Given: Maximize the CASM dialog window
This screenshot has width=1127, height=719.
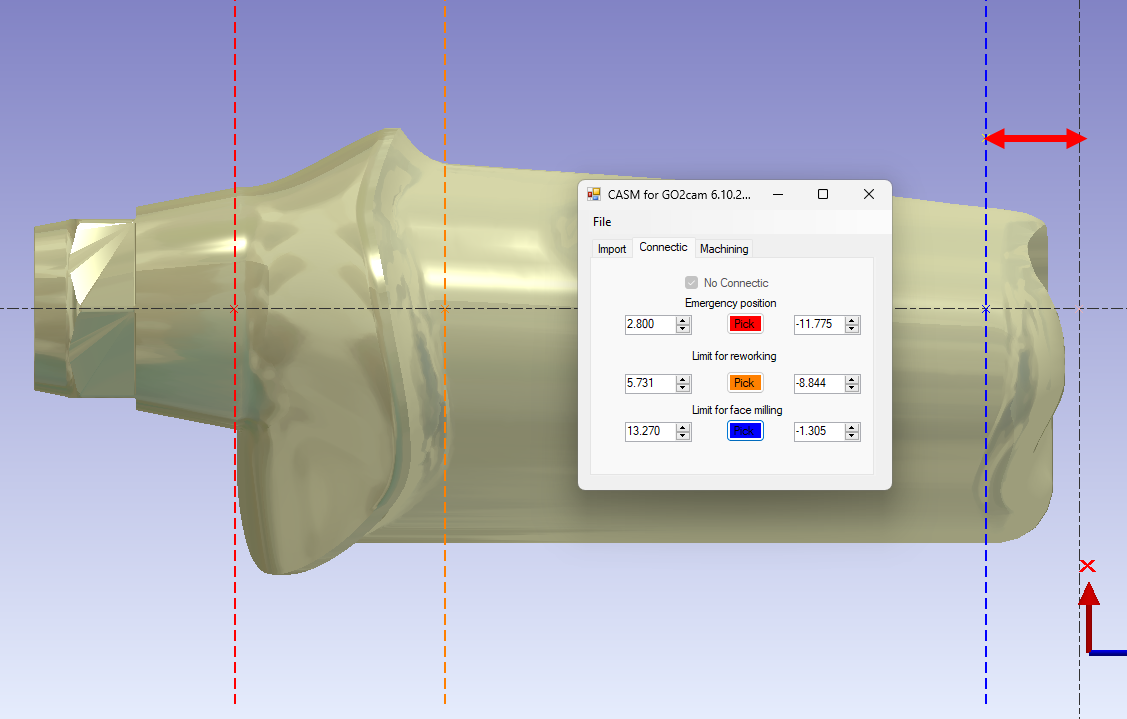Looking at the screenshot, I should coord(823,194).
